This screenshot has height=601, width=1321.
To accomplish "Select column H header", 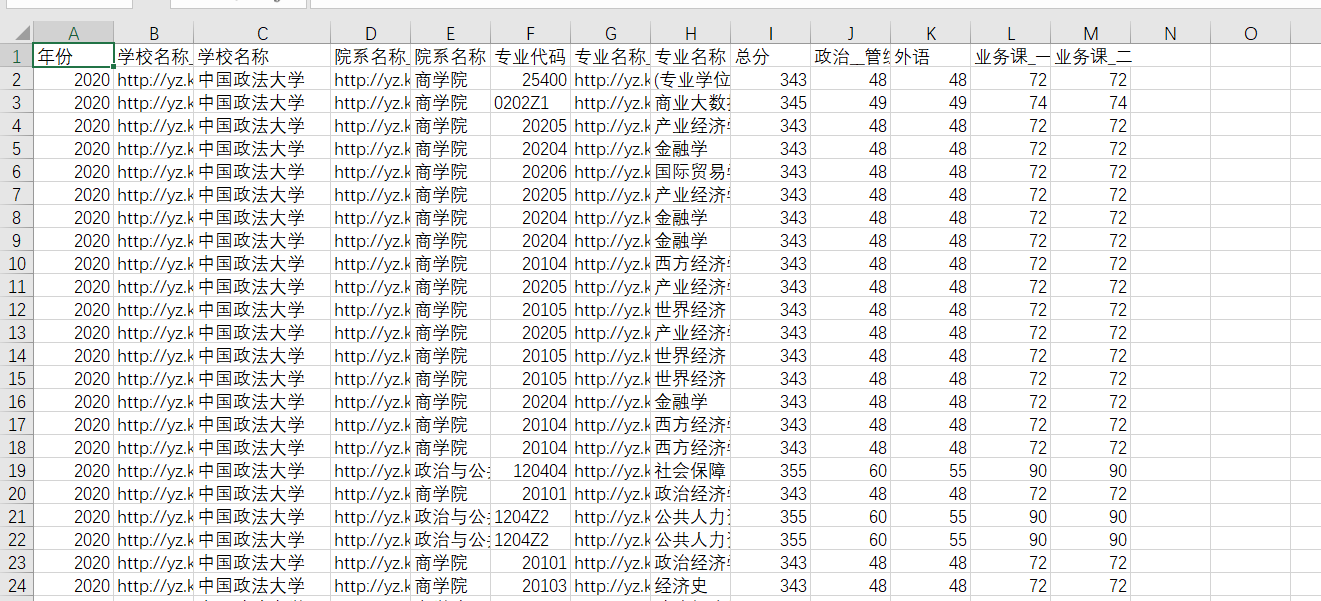I will pos(691,33).
